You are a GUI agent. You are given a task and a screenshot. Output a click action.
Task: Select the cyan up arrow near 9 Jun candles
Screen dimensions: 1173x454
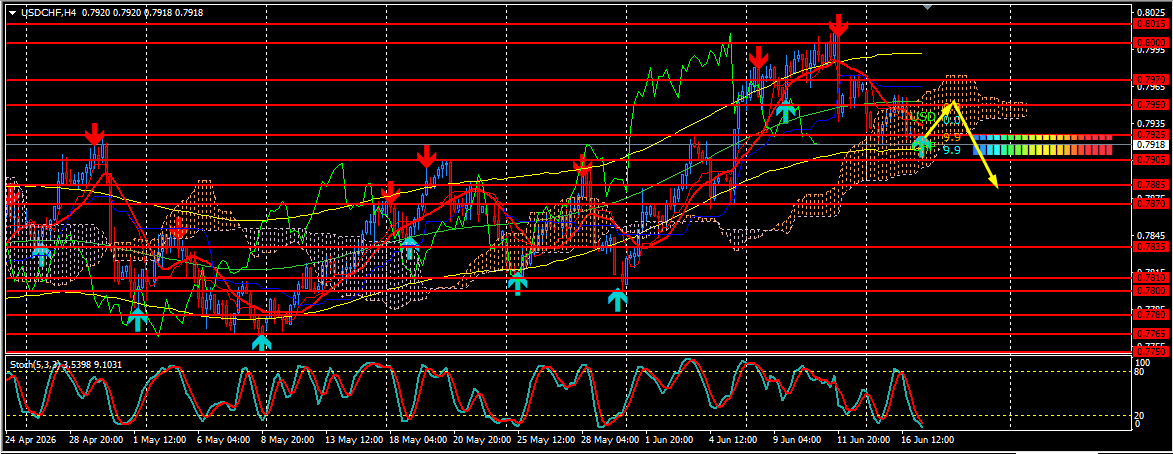[785, 112]
